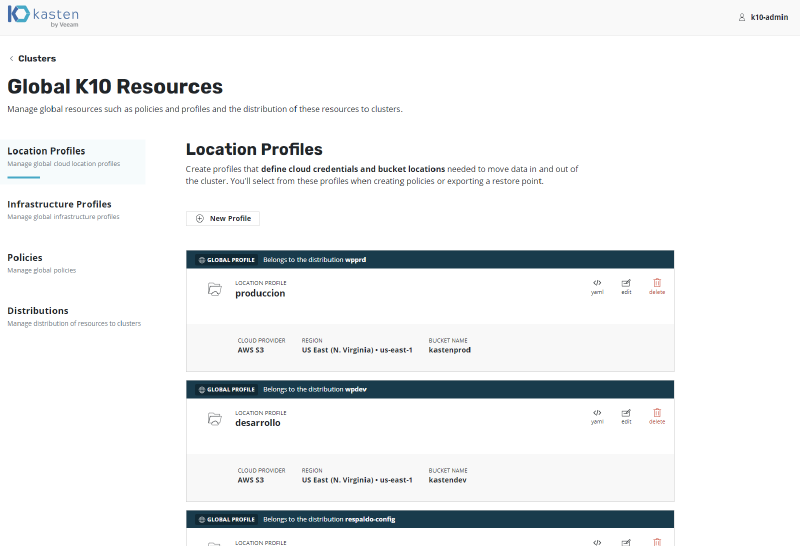Edit the desarrollo profile
This screenshot has height=546, width=800.
coord(626,416)
